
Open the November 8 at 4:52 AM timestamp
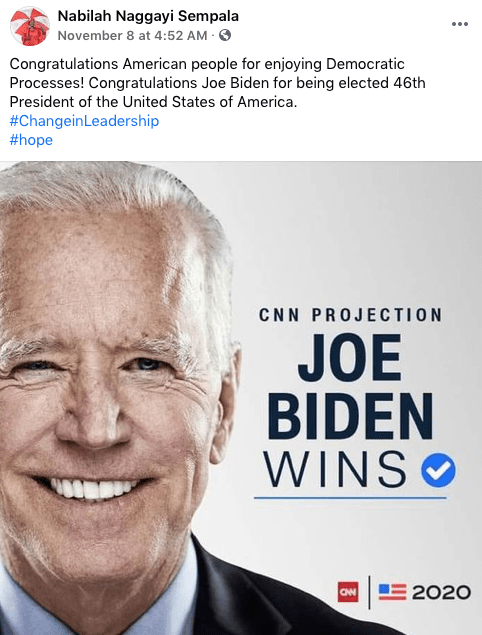click(x=132, y=36)
